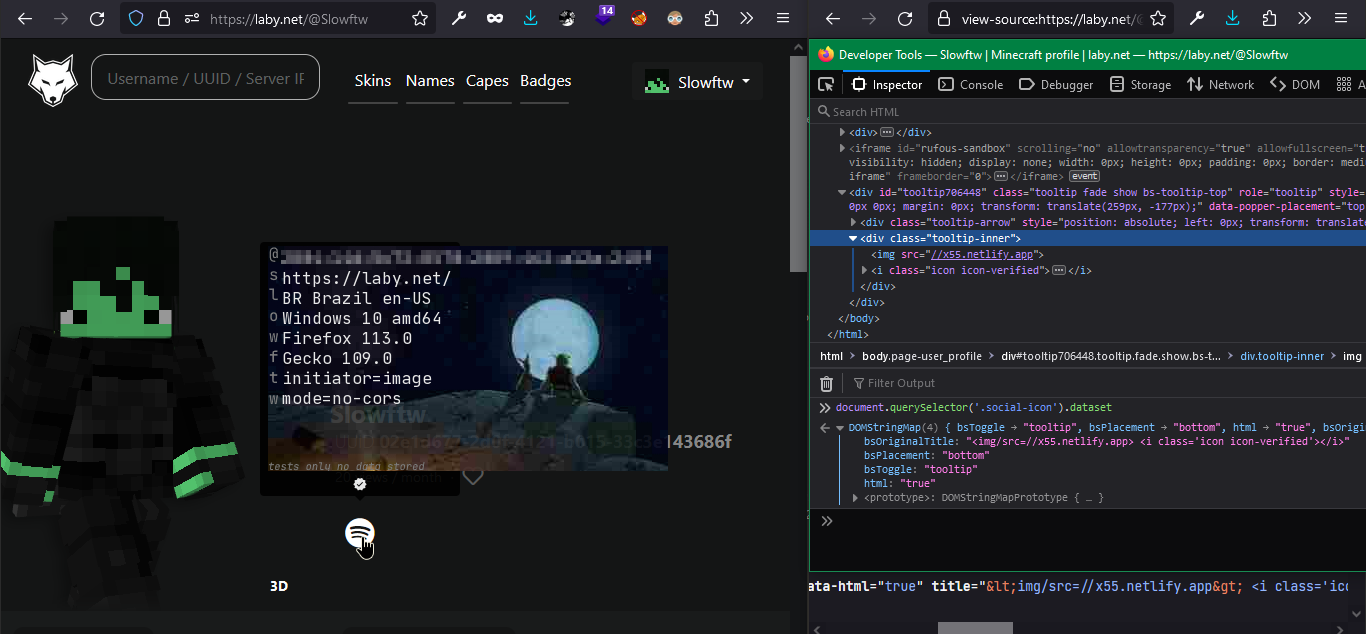
Task: Open the Capes page
Action: (x=487, y=81)
